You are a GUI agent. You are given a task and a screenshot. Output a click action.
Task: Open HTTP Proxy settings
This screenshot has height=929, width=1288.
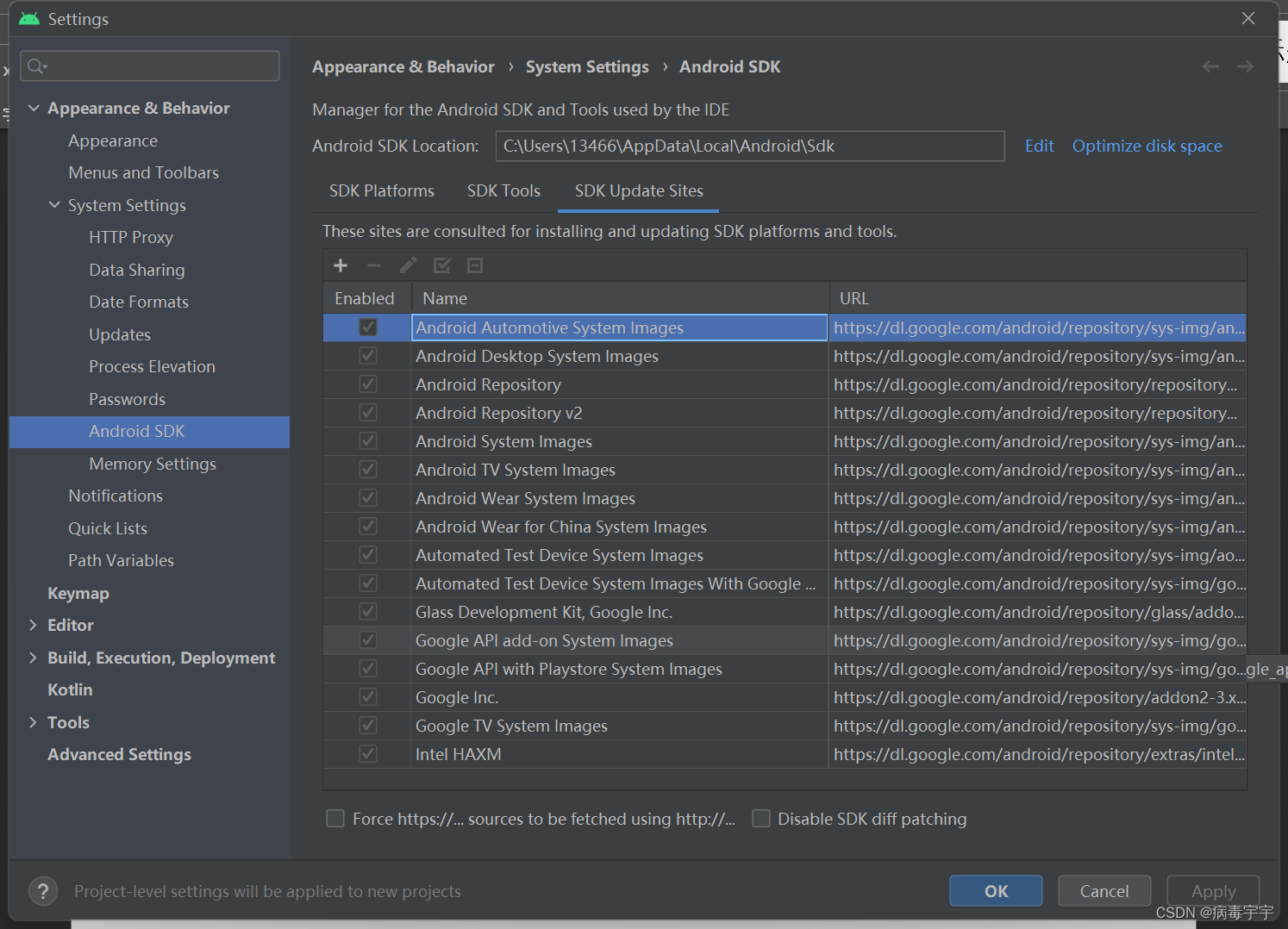click(x=131, y=237)
